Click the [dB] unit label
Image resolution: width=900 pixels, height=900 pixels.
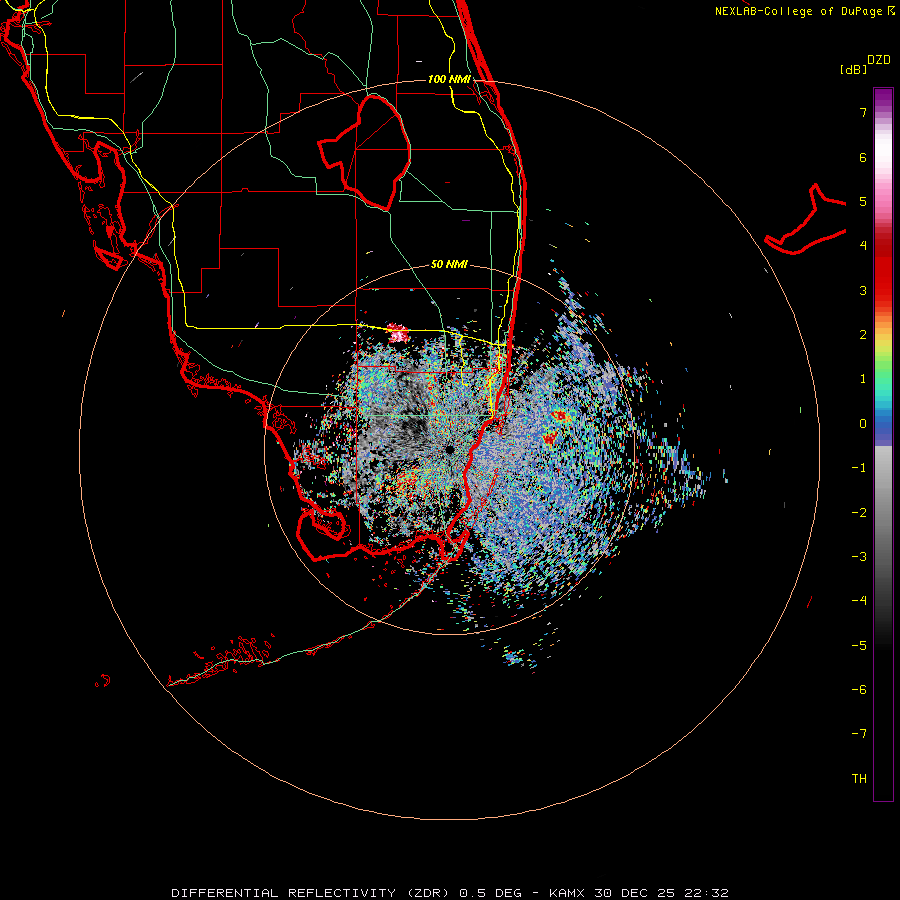(853, 69)
